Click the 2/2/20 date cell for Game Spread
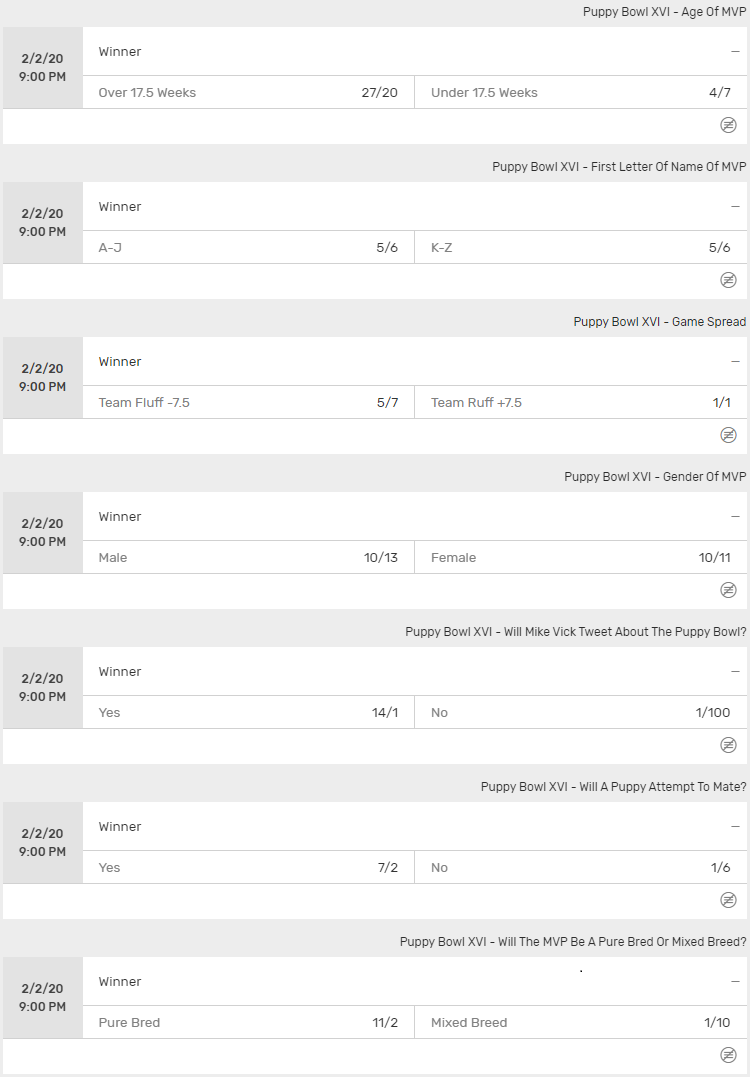Viewport: 750px width, 1077px height. pyautogui.click(x=42, y=377)
